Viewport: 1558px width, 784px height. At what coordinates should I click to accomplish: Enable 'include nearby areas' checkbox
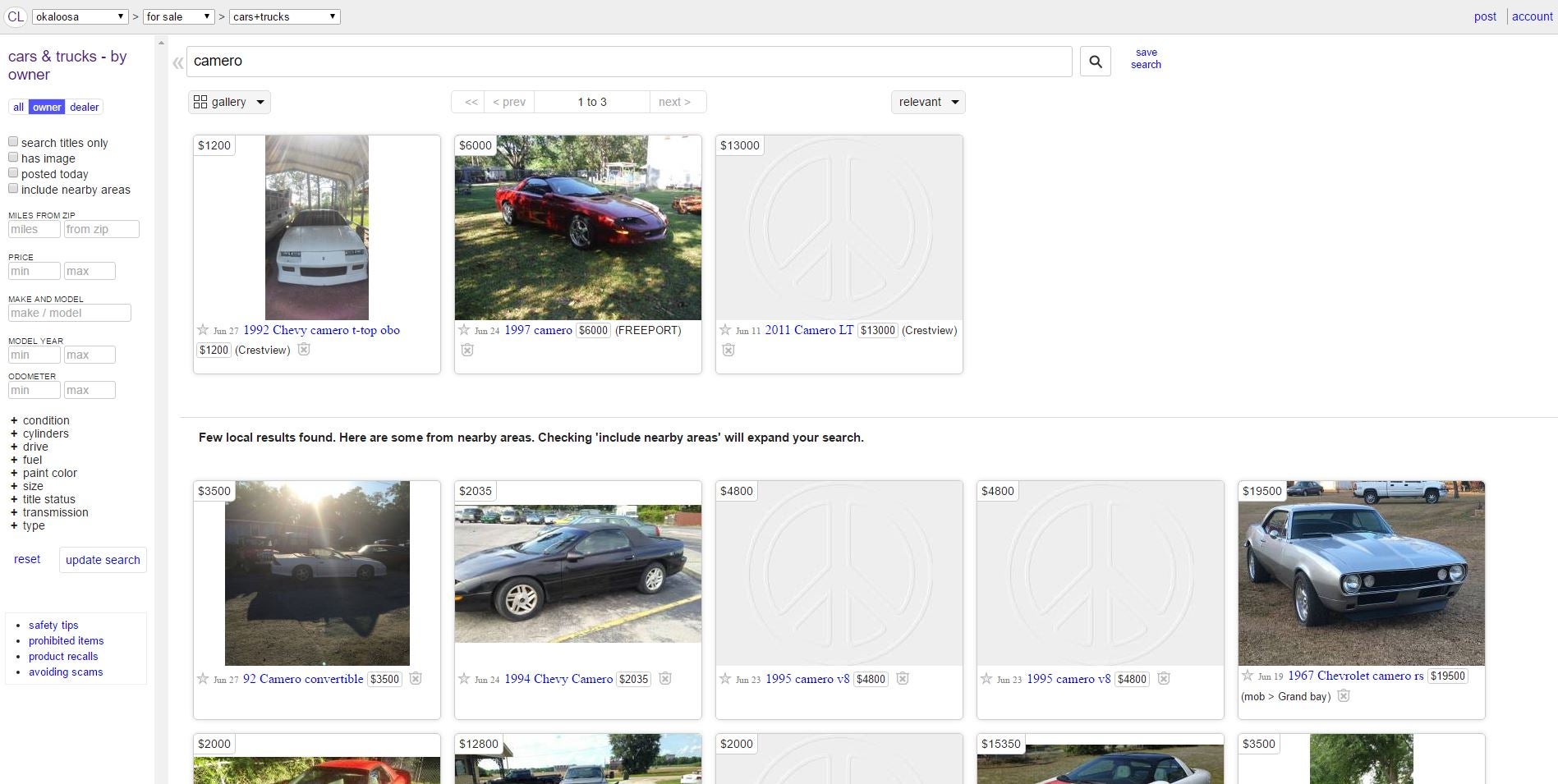click(13, 189)
